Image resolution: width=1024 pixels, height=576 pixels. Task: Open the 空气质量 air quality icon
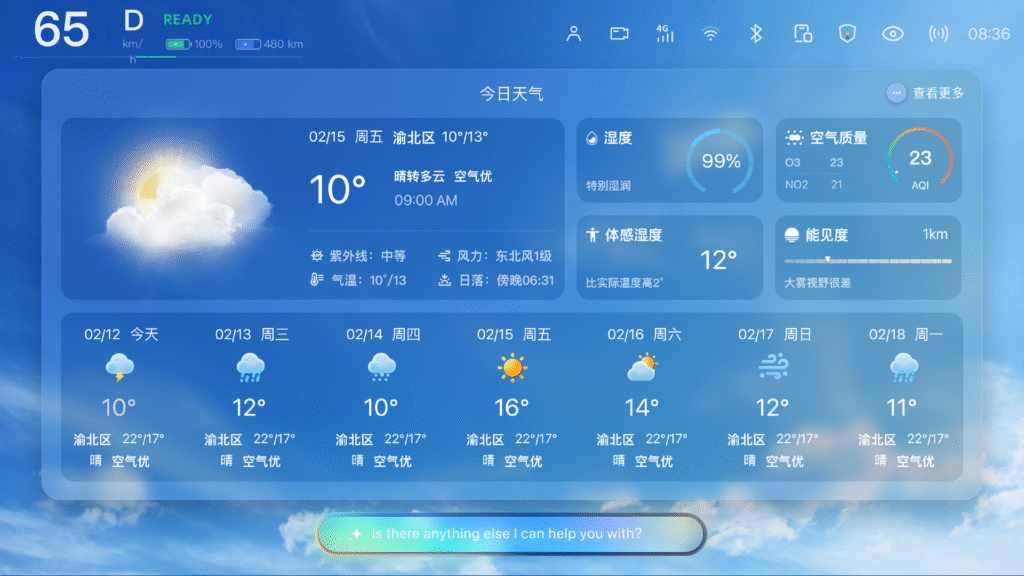click(794, 138)
